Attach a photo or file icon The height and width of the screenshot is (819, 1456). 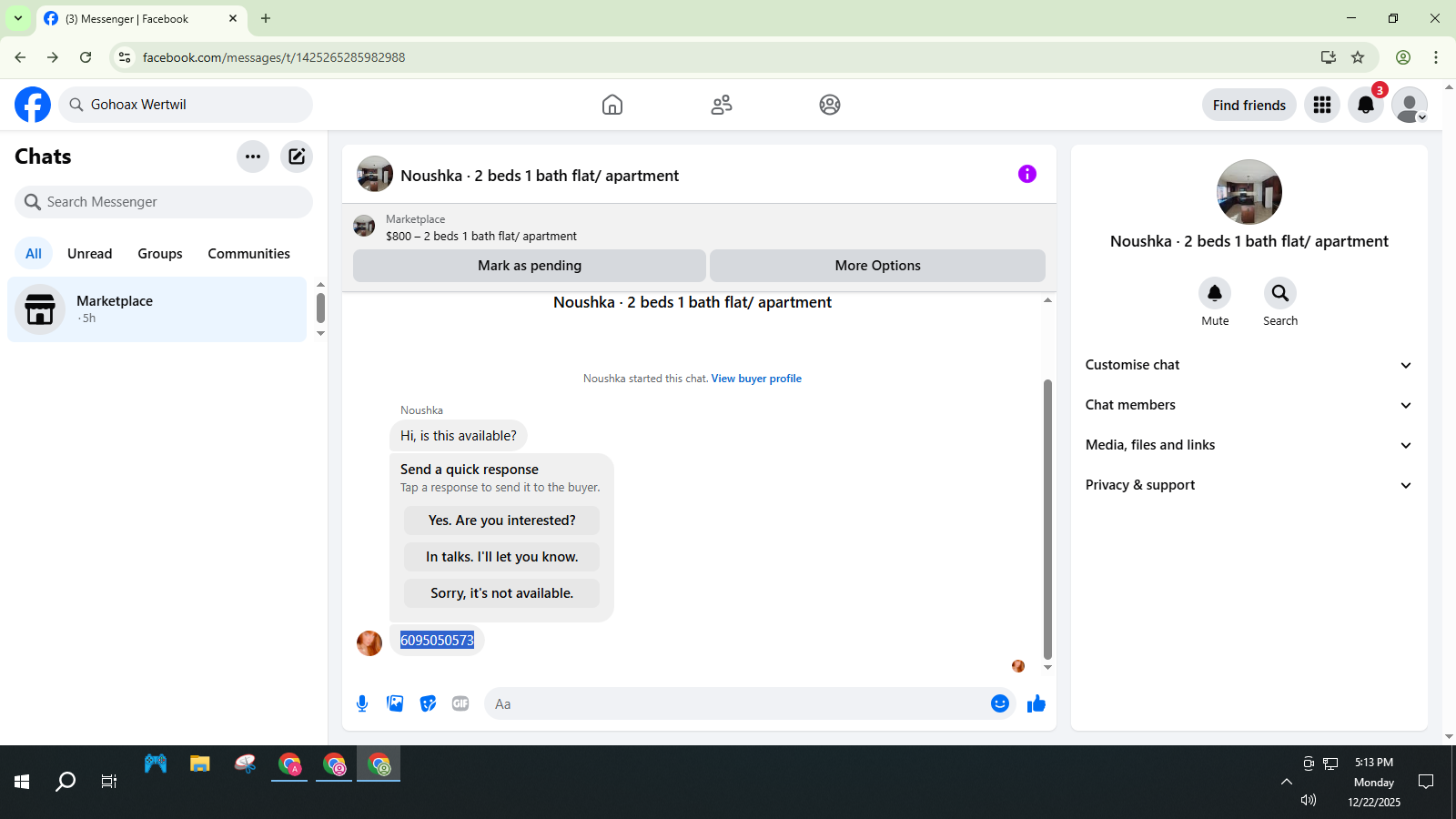395,703
